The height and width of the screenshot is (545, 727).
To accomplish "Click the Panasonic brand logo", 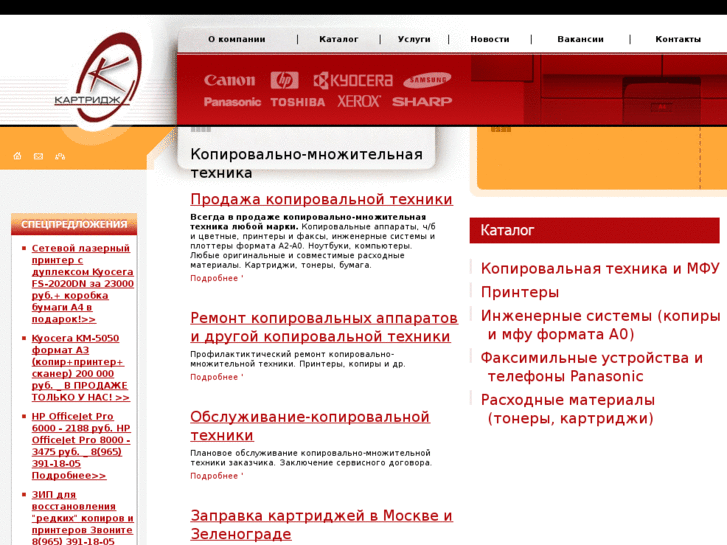I will point(232,102).
